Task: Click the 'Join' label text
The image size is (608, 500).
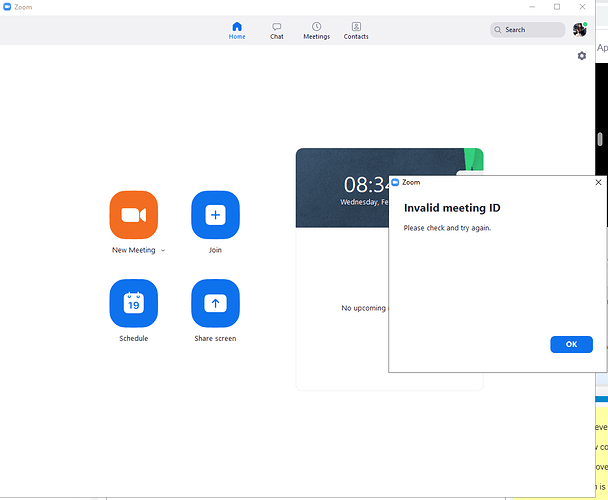Action: click(x=215, y=250)
